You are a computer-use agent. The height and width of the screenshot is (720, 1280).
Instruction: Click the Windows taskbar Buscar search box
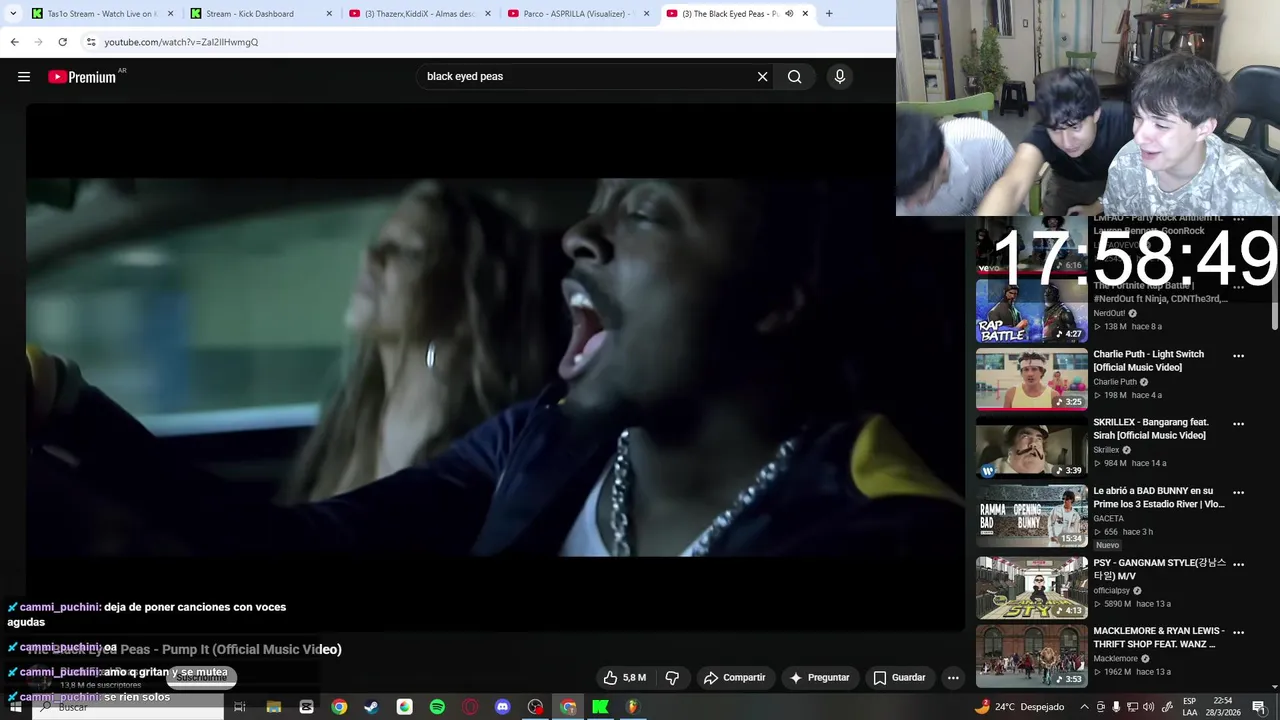point(128,707)
